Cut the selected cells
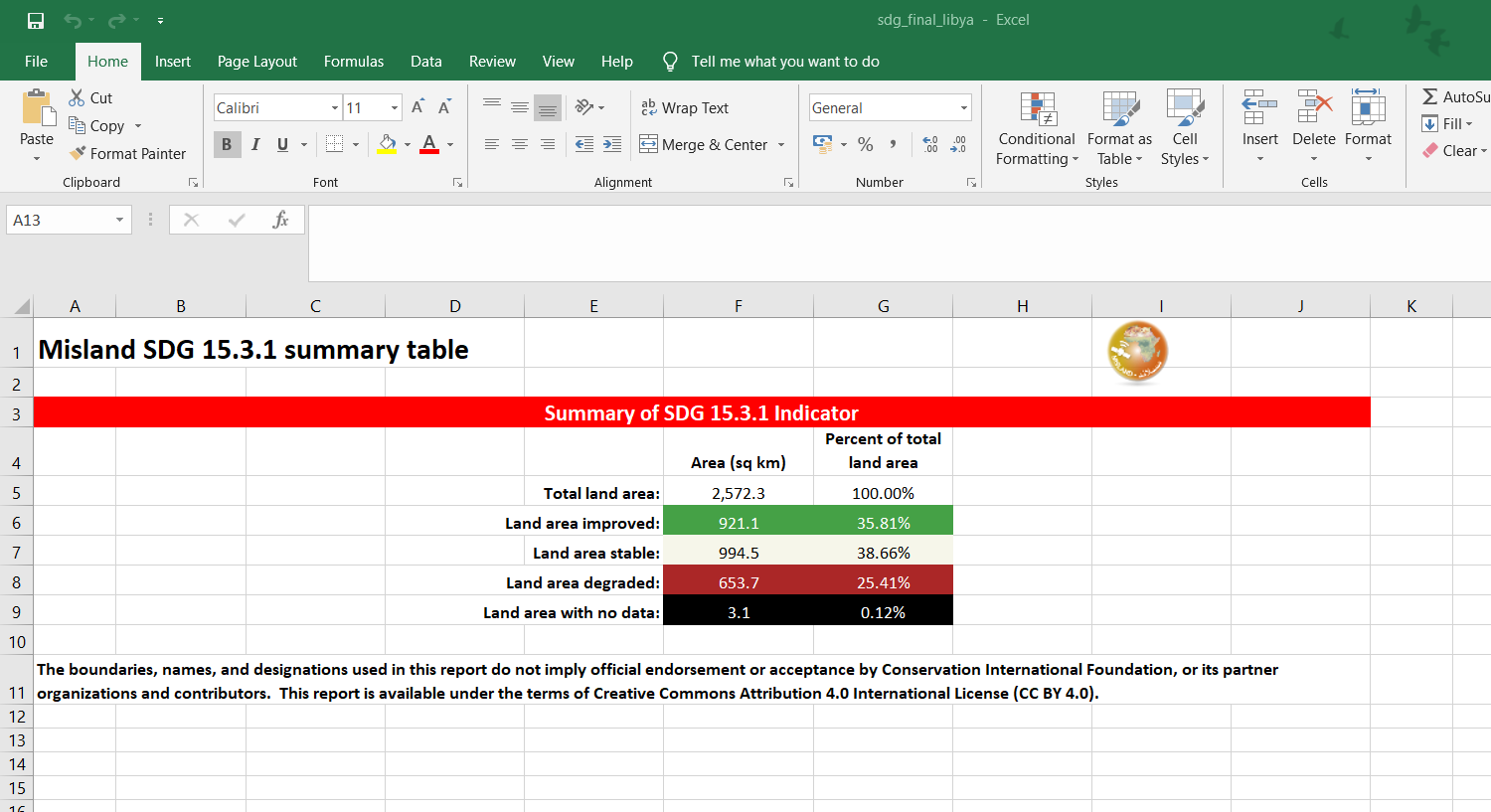Image resolution: width=1491 pixels, height=812 pixels. pyautogui.click(x=90, y=97)
